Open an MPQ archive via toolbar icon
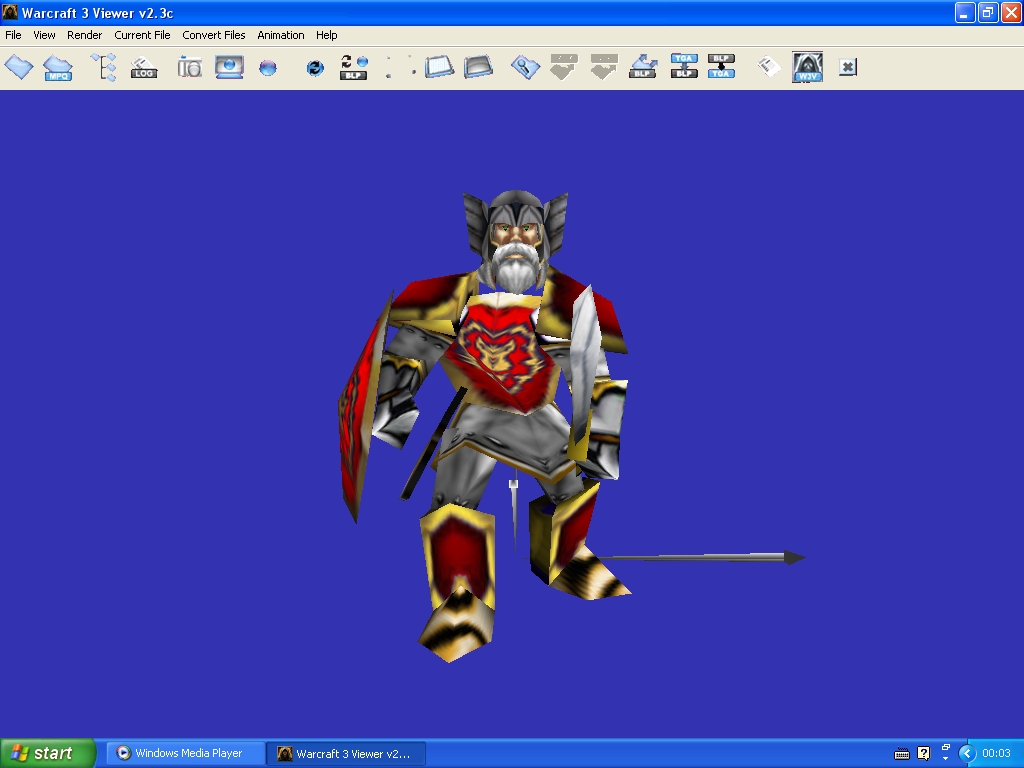1024x768 pixels. coord(57,67)
